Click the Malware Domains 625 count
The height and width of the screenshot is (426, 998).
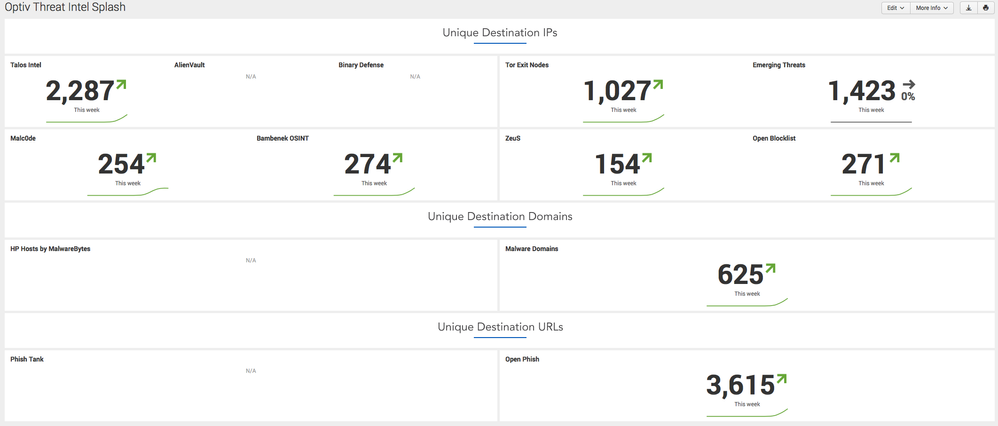click(740, 275)
